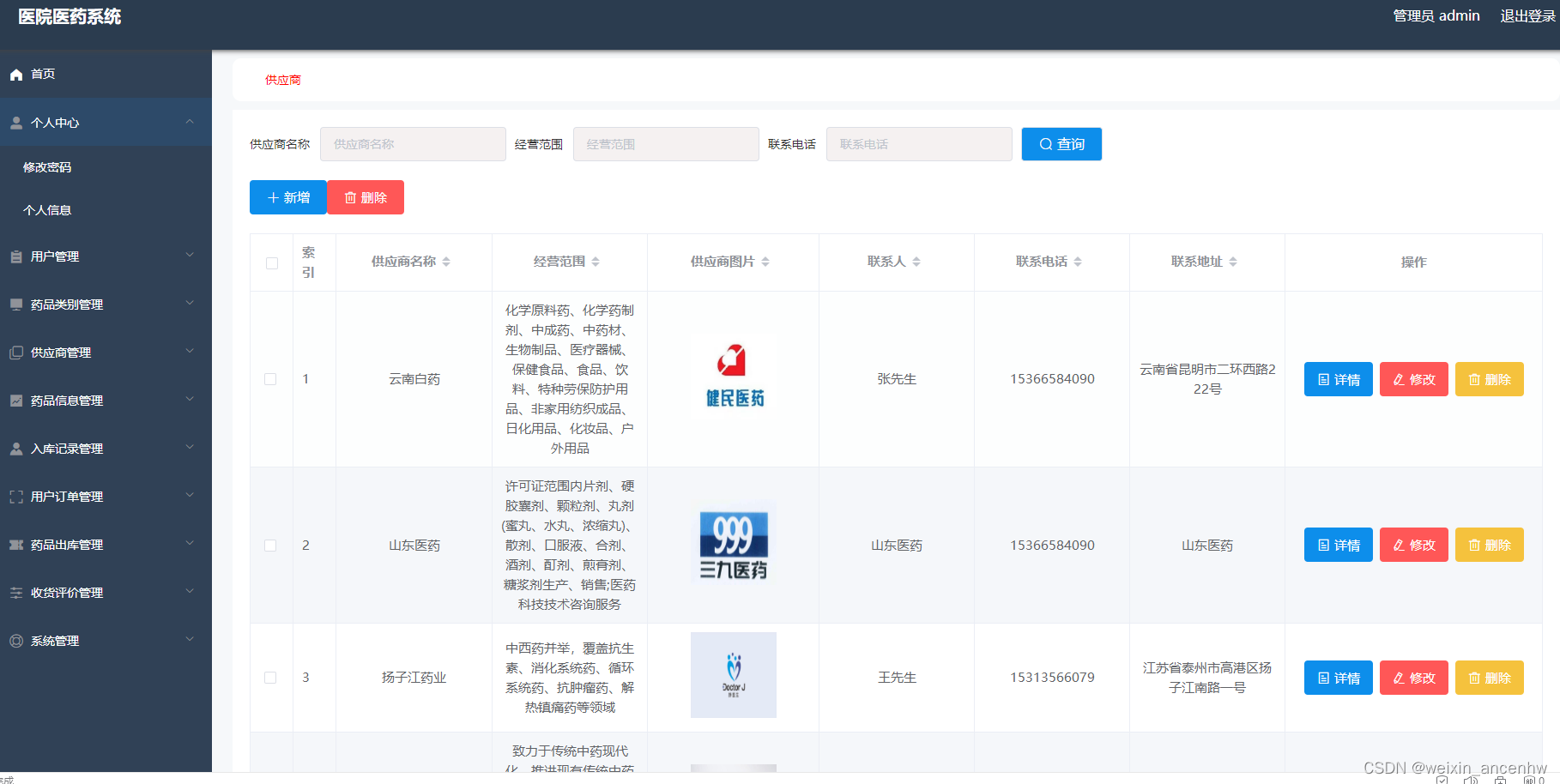Image resolution: width=1560 pixels, height=784 pixels.
Task: Click the 药品出库管理 outbound icon
Action: pos(15,544)
